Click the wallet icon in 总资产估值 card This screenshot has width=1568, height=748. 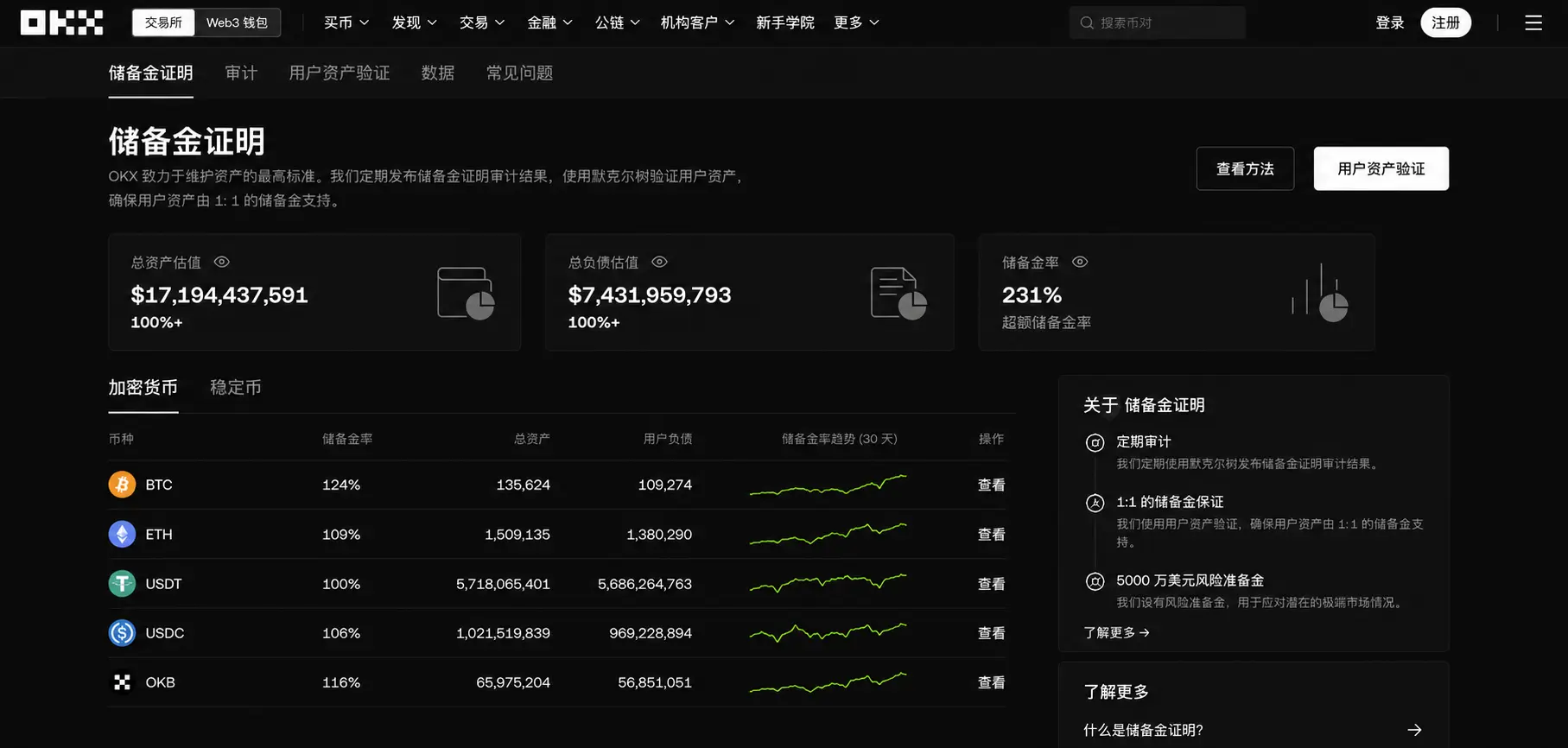click(x=466, y=293)
